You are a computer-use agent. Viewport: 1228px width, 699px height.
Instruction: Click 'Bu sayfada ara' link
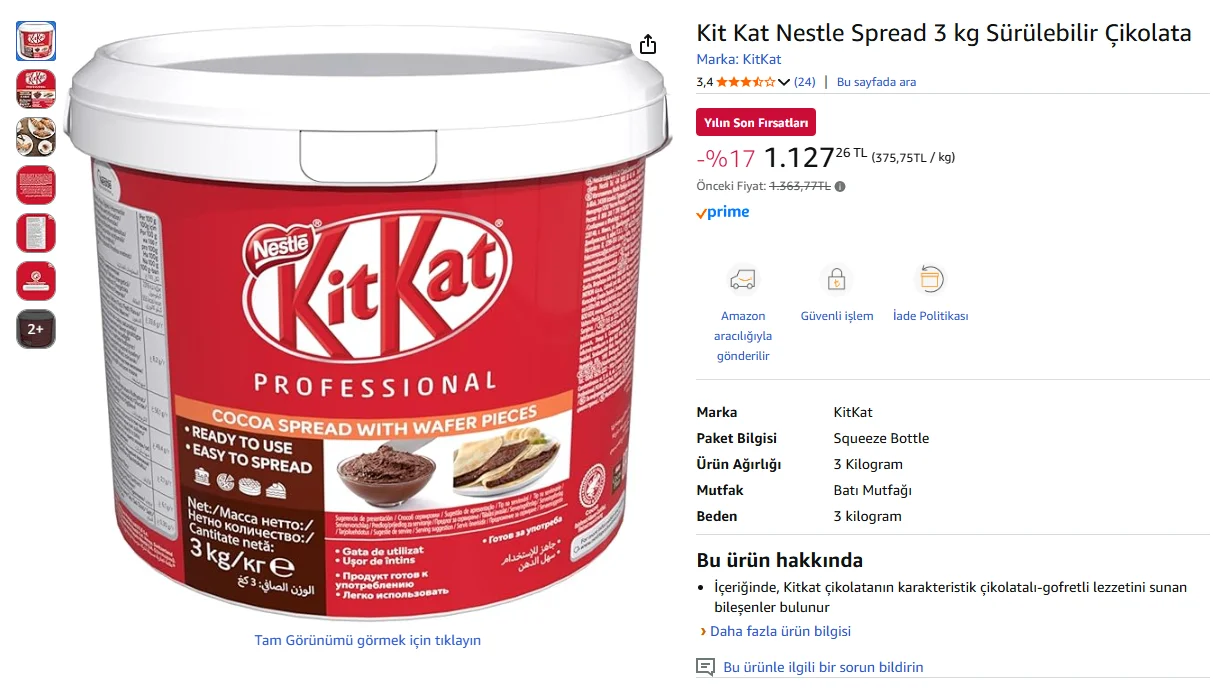tap(876, 82)
